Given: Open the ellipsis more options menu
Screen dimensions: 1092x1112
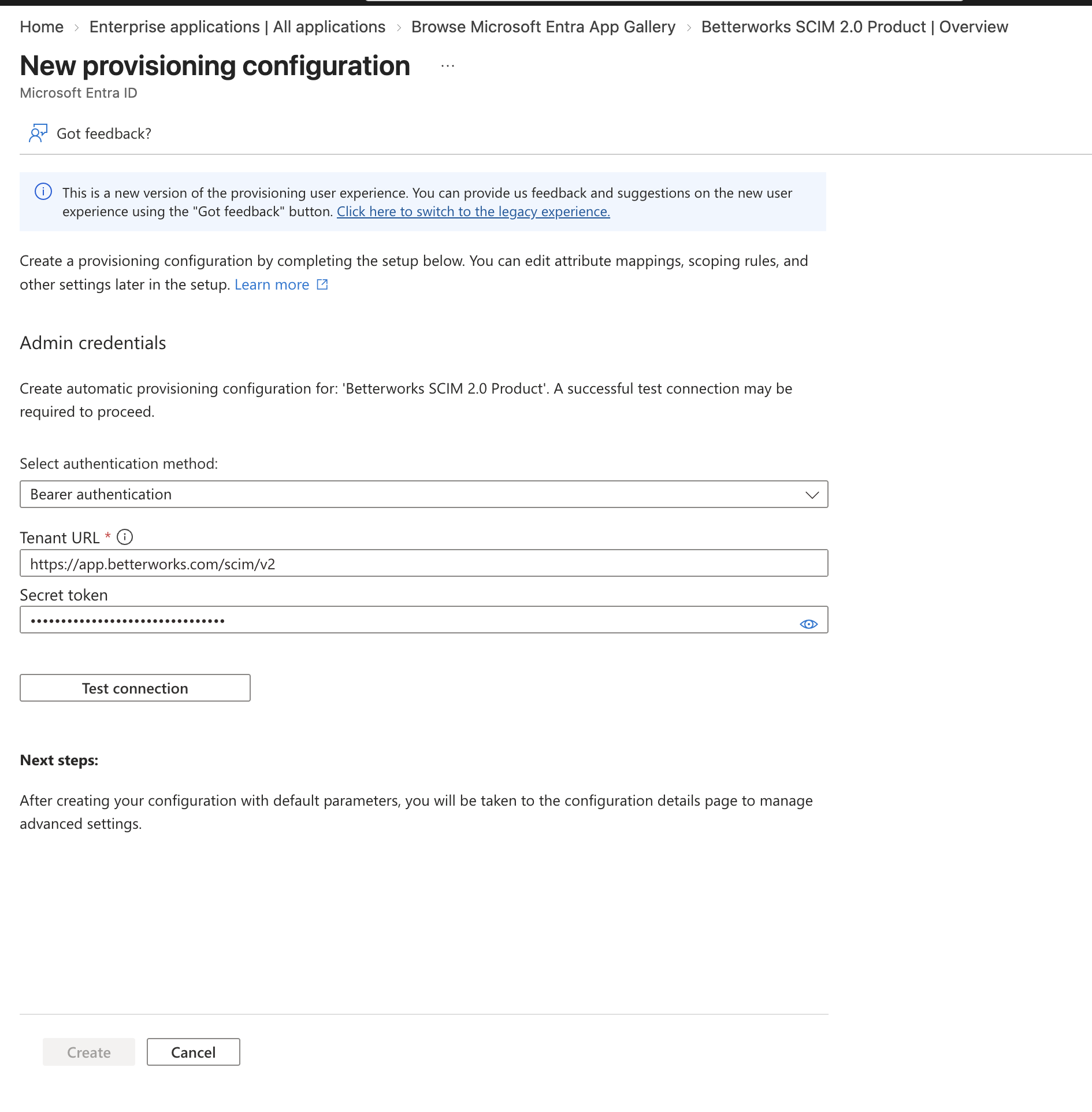Looking at the screenshot, I should pyautogui.click(x=447, y=66).
